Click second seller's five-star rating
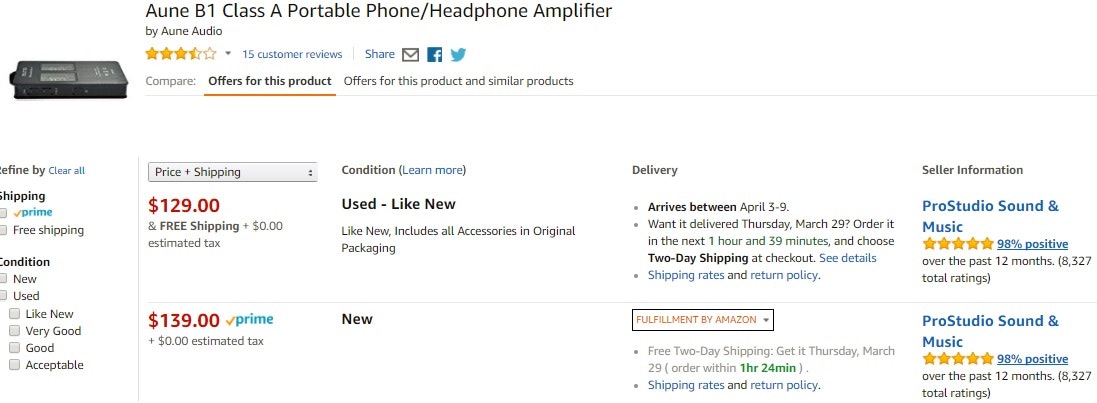Screen dimensions: 1097x403 pos(957,359)
